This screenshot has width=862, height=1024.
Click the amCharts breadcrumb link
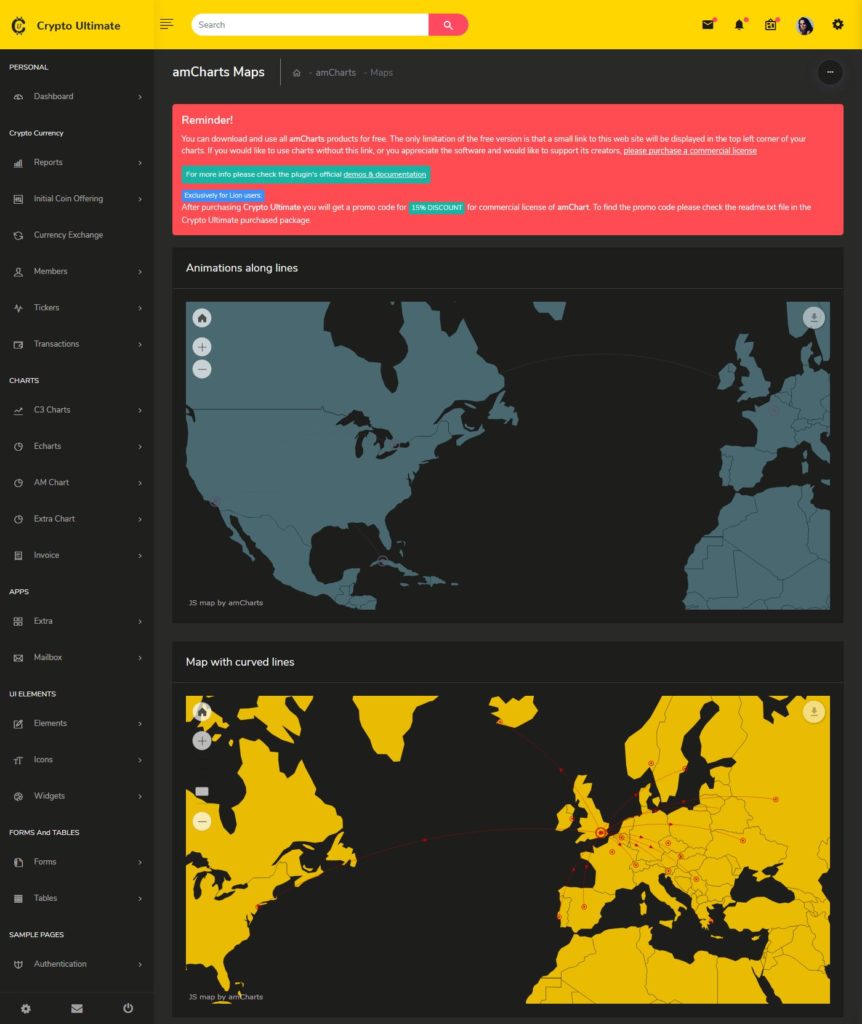pyautogui.click(x=336, y=72)
